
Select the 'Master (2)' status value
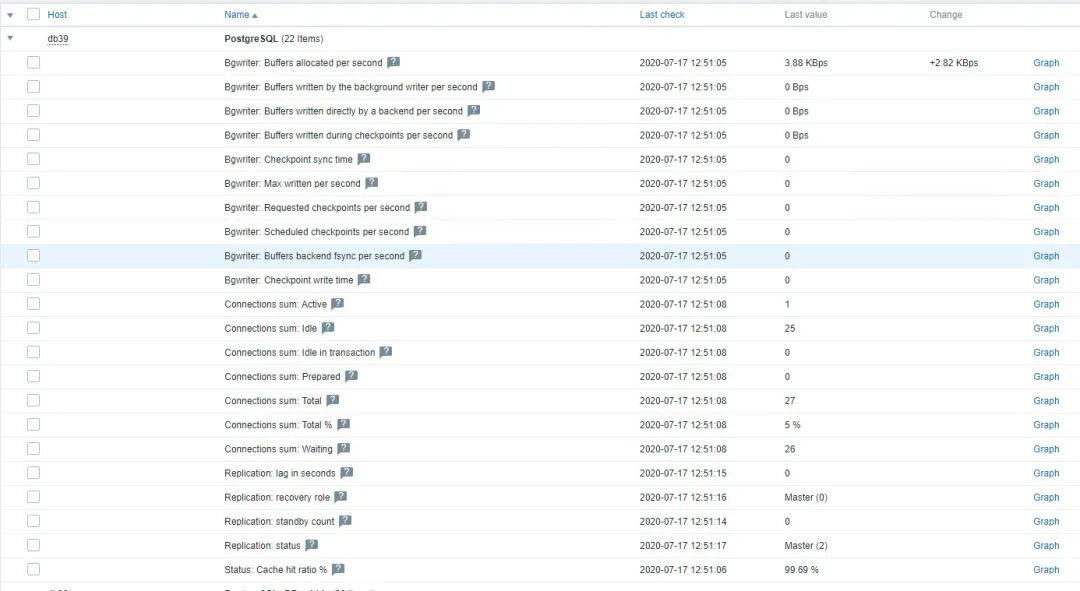pyautogui.click(x=806, y=545)
